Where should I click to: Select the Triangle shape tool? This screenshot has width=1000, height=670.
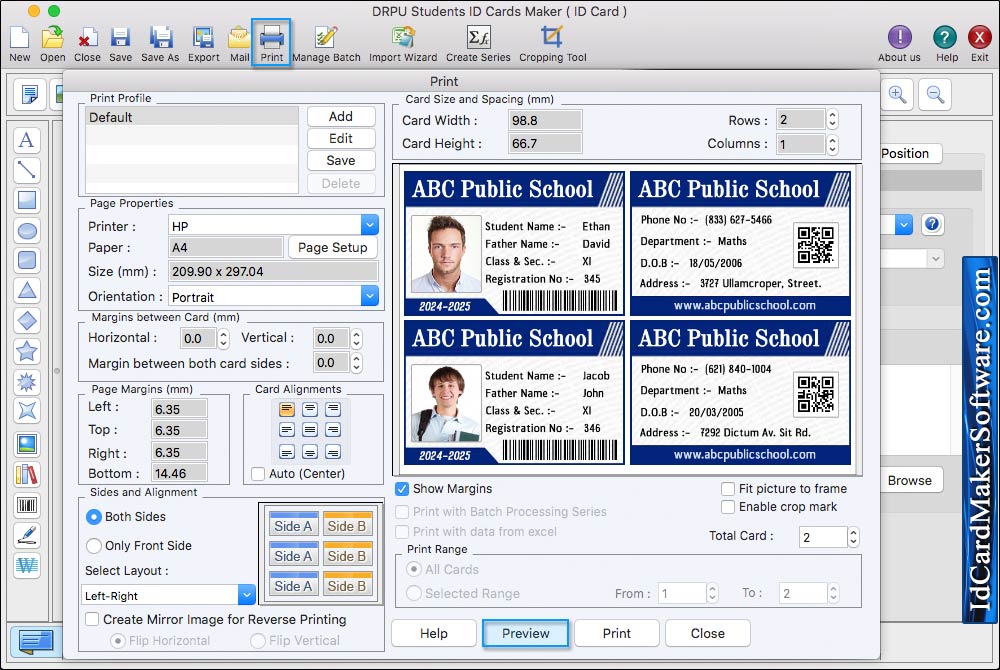(27, 291)
